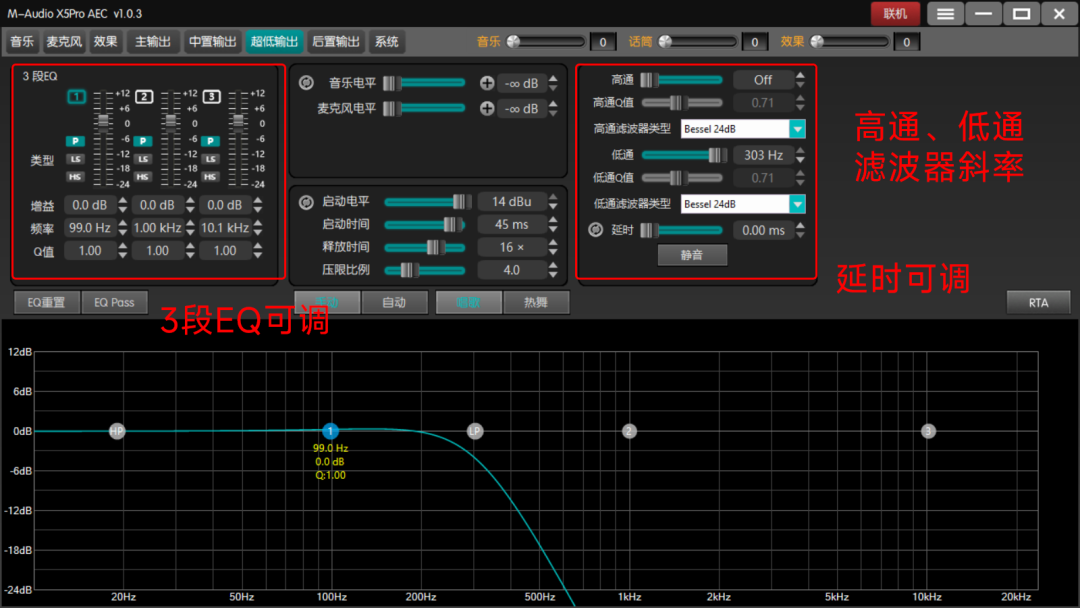The height and width of the screenshot is (608, 1080).
Task: Decrease 压限比例 value with down arrow
Action: tap(553, 275)
